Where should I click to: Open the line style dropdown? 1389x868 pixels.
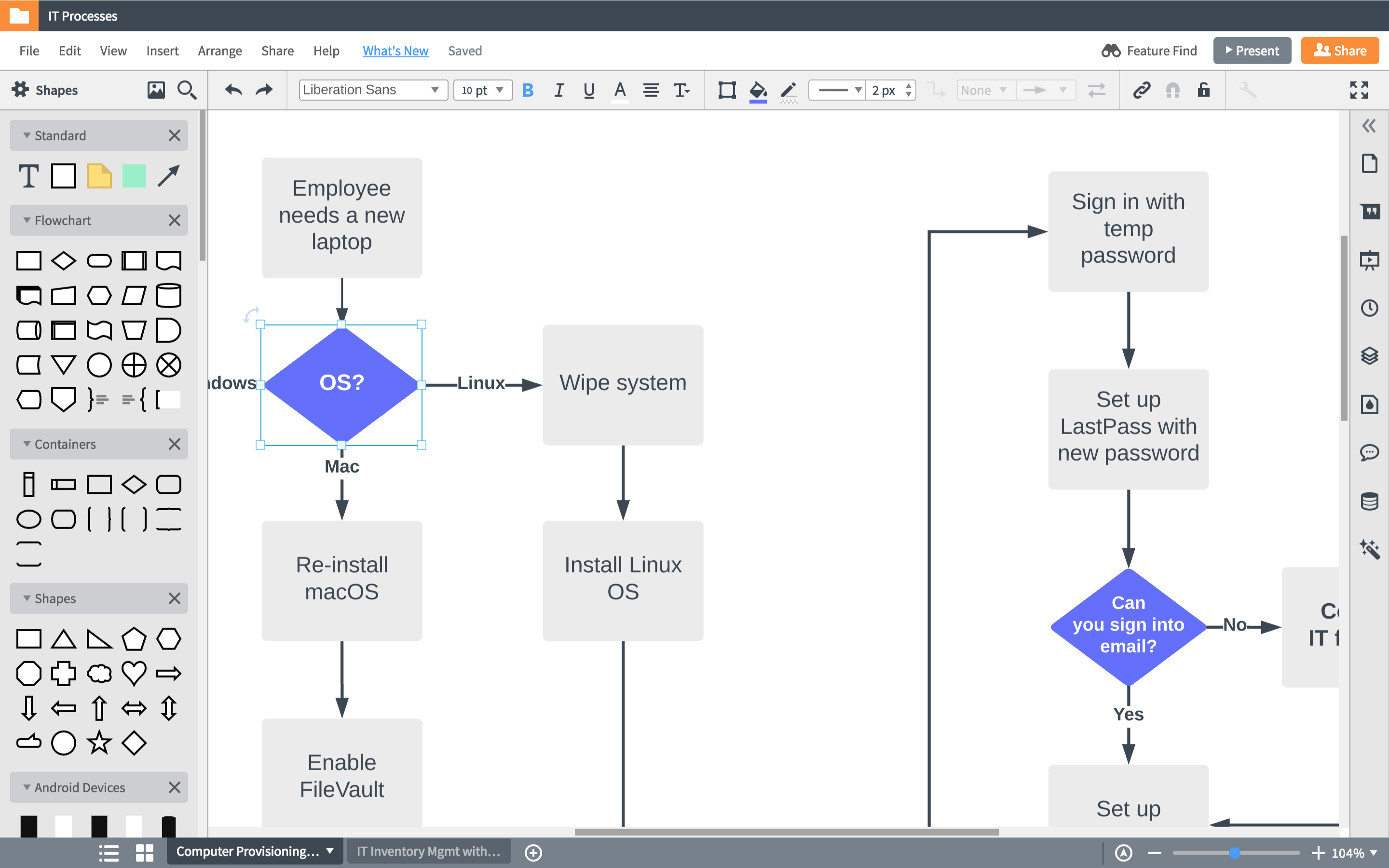tap(836, 90)
